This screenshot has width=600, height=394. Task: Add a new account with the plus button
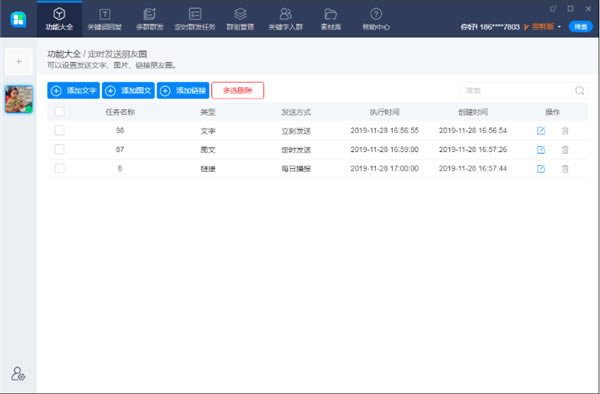[19, 61]
